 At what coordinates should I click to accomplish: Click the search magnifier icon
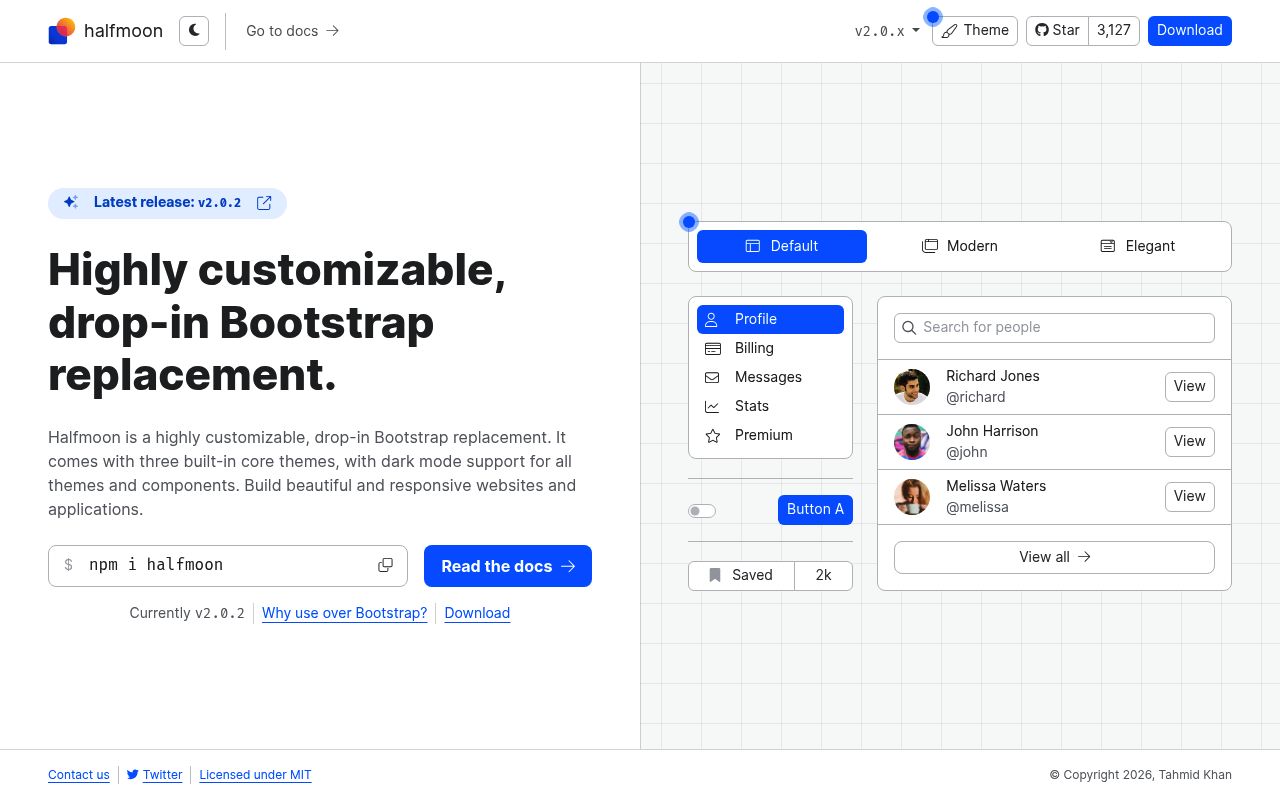[909, 328]
